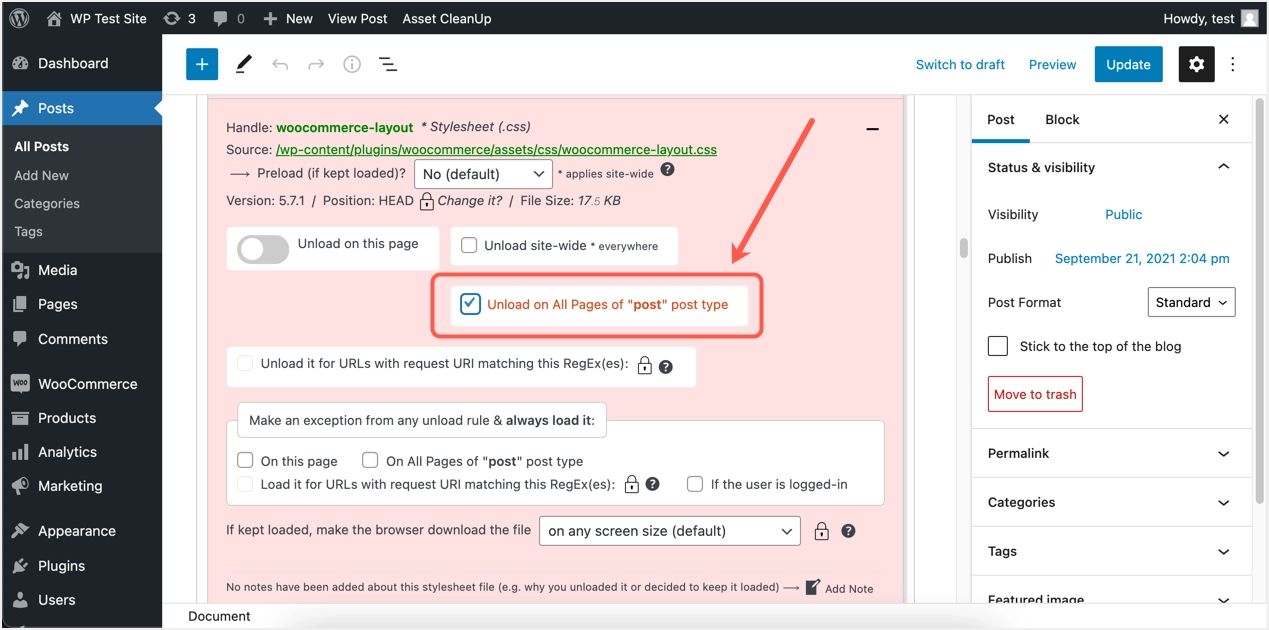
Task: Open Asset CleanUp in the admin bar
Action: point(447,18)
